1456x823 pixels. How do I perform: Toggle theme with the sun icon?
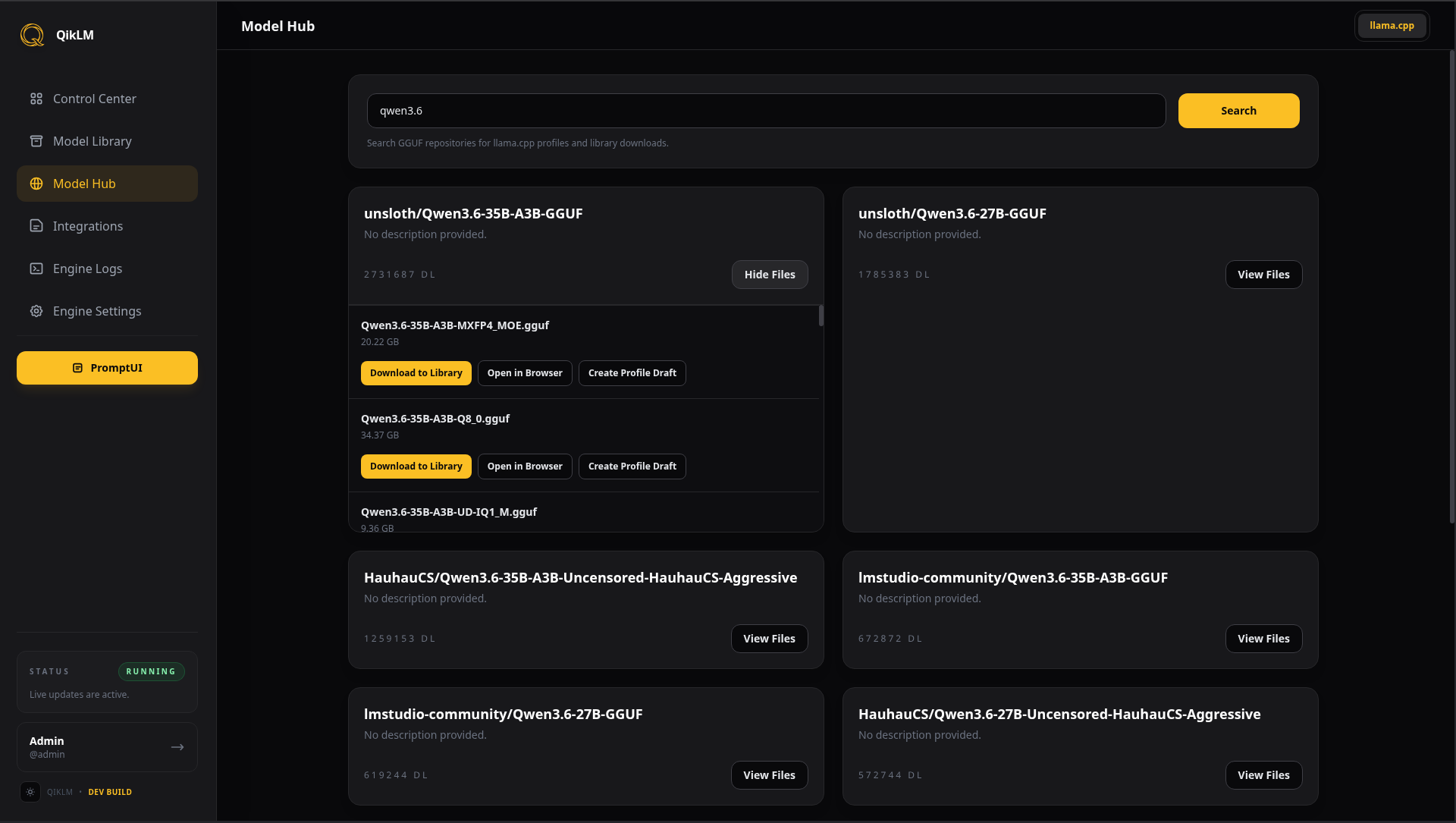(x=30, y=792)
